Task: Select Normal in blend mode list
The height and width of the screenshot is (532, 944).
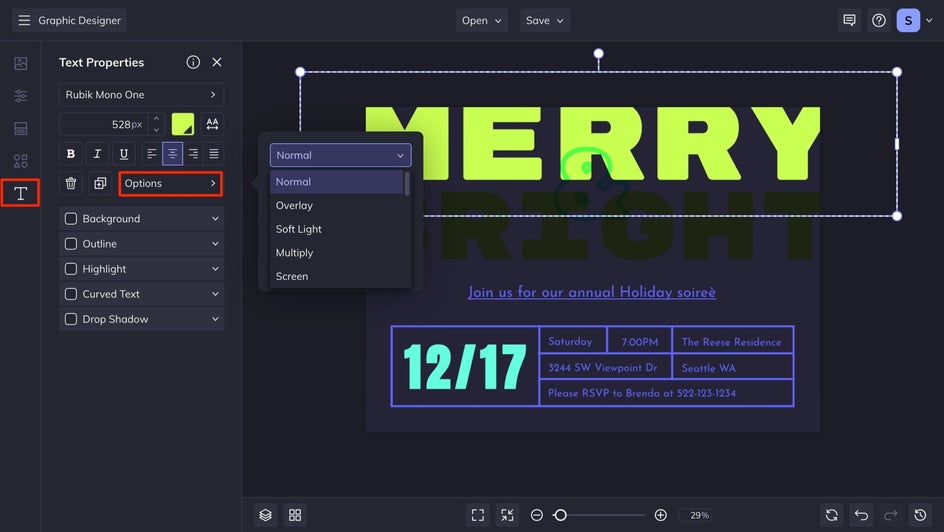Action: tap(337, 182)
